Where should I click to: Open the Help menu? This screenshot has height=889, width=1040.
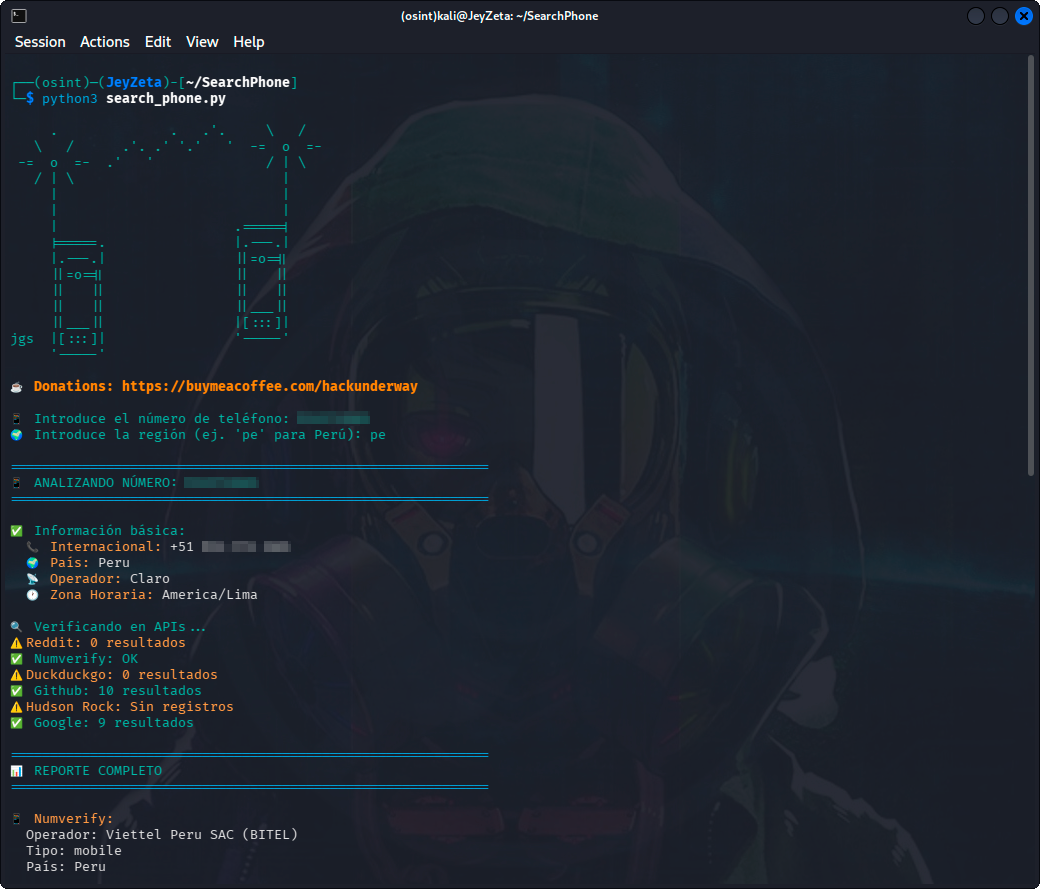(249, 42)
